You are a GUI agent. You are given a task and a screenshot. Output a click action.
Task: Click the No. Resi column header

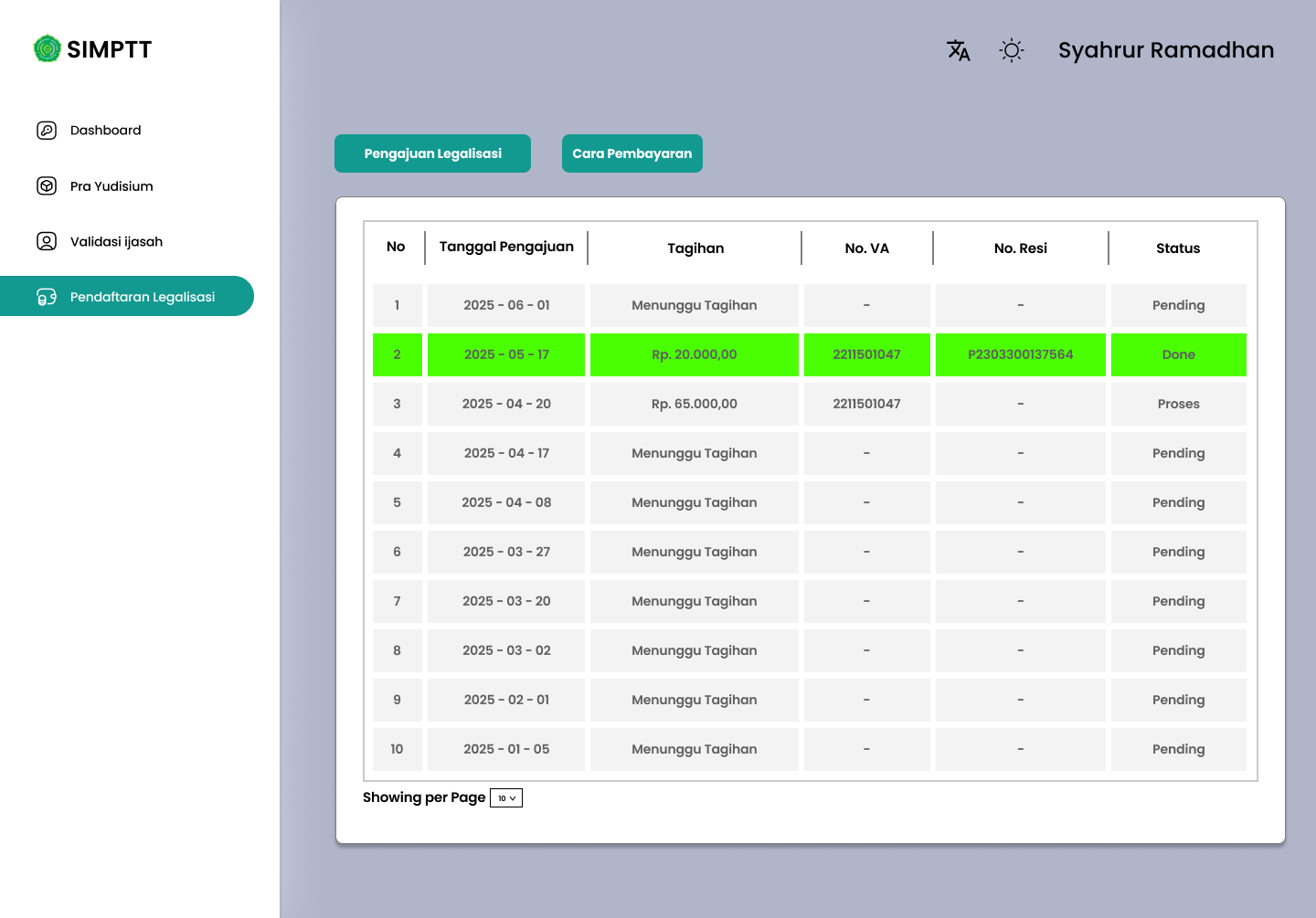tap(1021, 248)
